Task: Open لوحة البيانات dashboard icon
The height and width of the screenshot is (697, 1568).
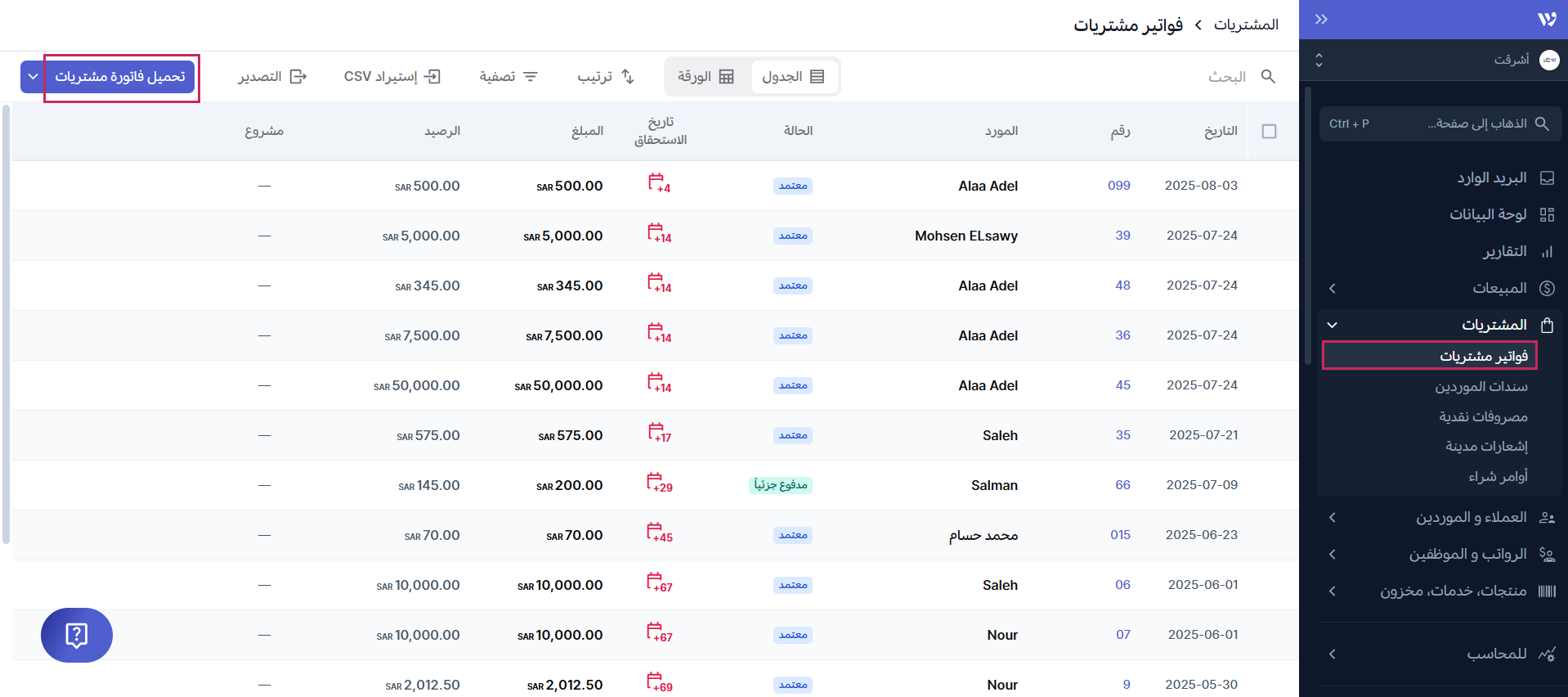Action: coord(1547,214)
